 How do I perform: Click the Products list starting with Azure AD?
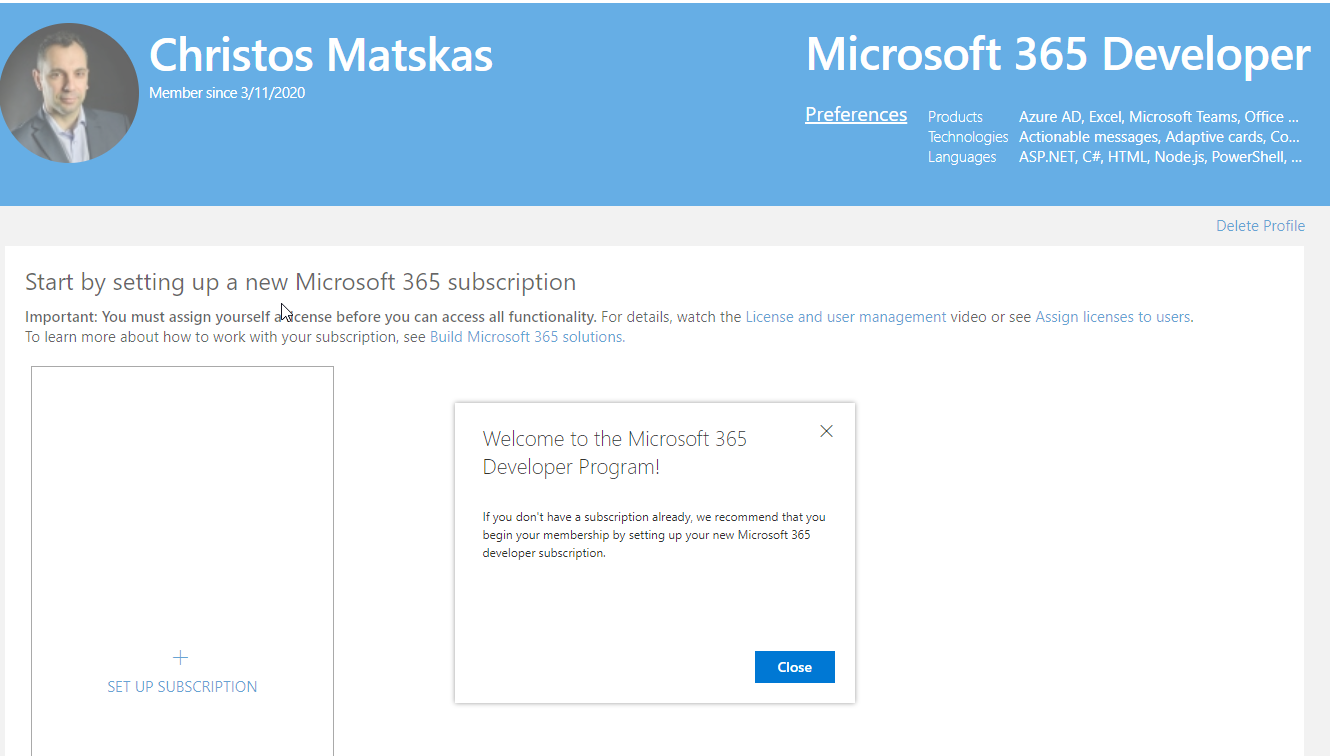click(1159, 117)
